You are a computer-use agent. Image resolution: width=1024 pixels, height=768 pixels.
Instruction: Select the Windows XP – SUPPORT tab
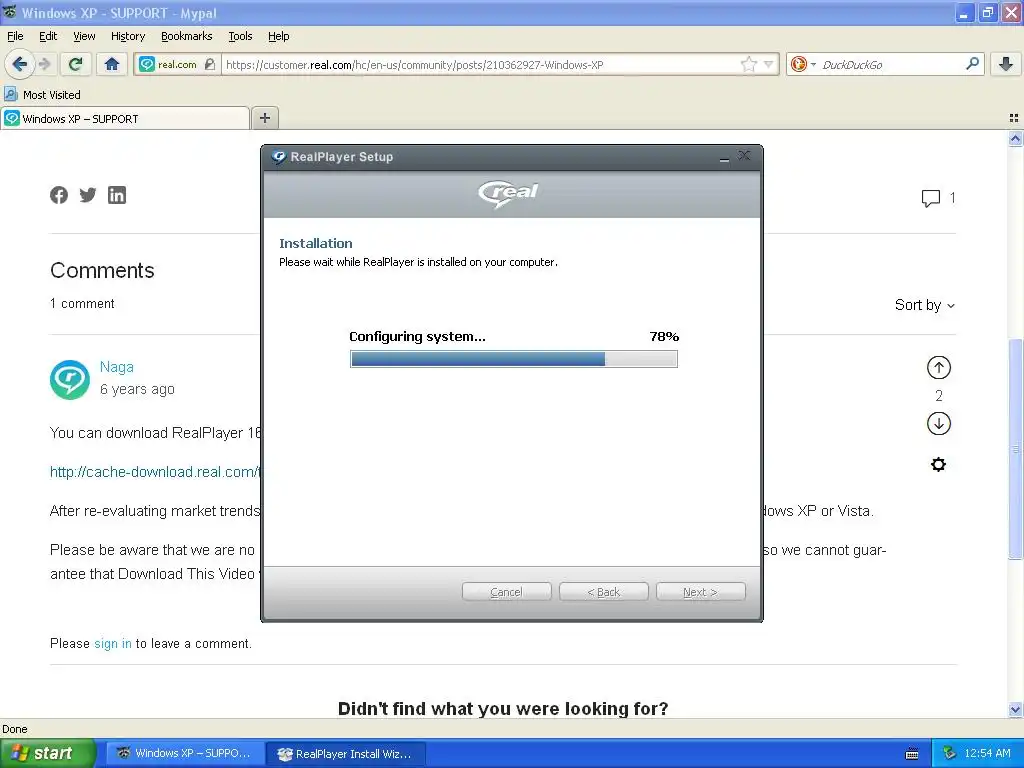(125, 118)
